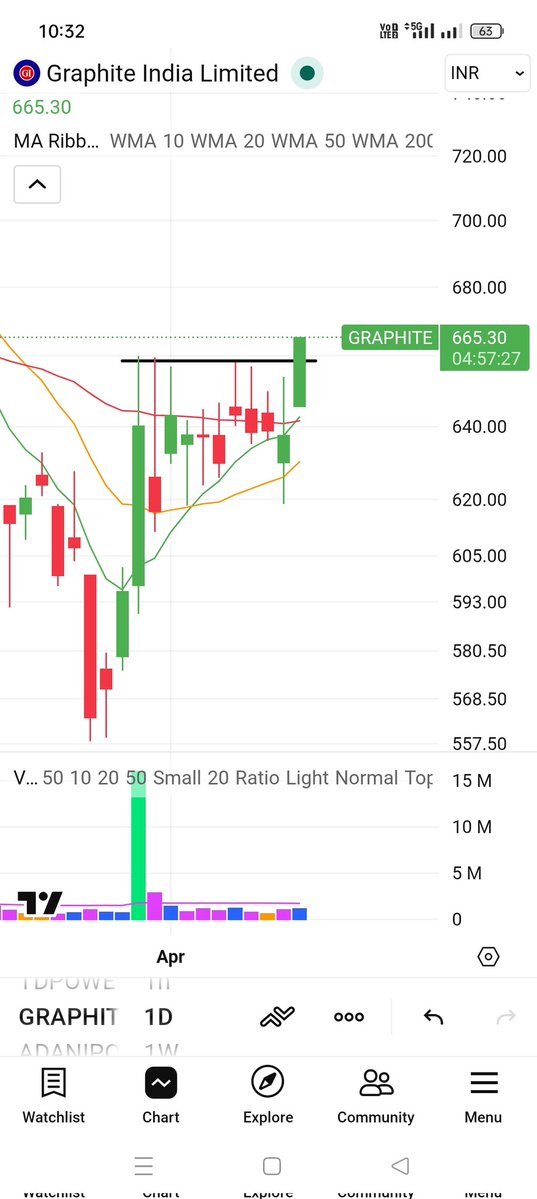
Task: Tap Android home button
Action: (x=272, y=1166)
